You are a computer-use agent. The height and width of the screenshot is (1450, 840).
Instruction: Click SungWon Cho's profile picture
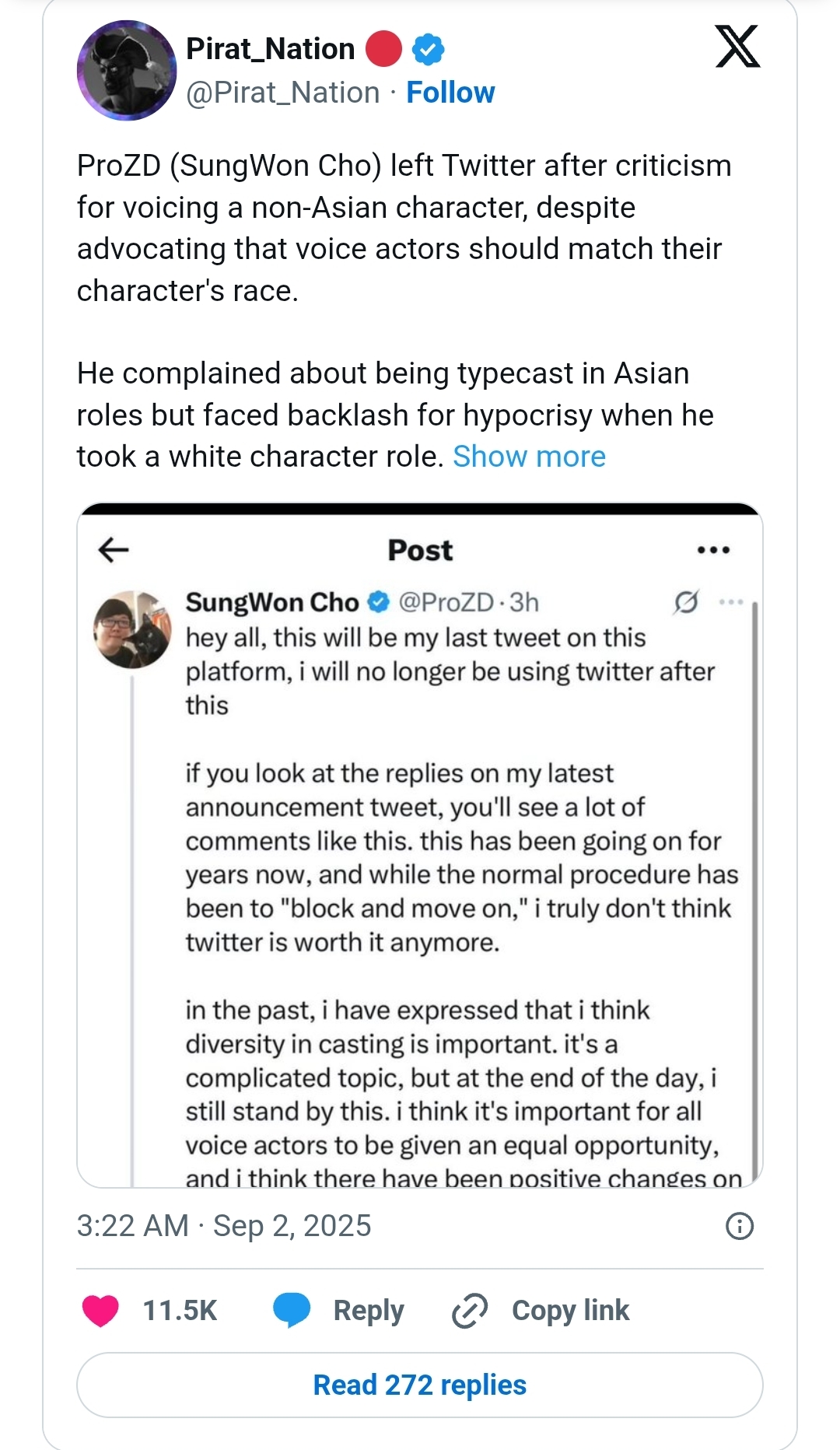coord(132,629)
